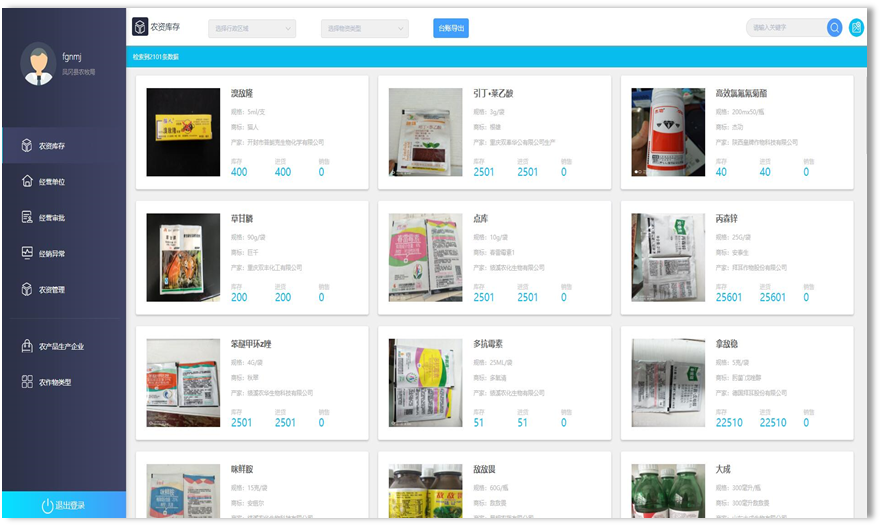Click the 农作物类型 grid icon
The image size is (881, 526).
[x=28, y=382]
